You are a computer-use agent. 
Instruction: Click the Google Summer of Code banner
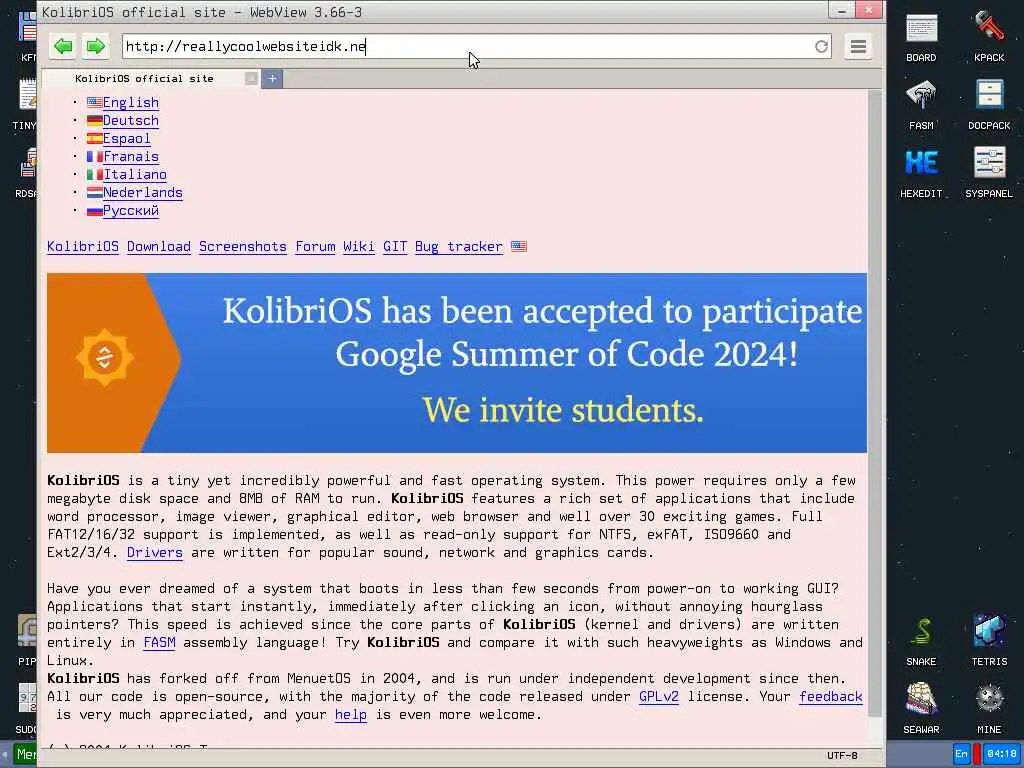pos(457,363)
